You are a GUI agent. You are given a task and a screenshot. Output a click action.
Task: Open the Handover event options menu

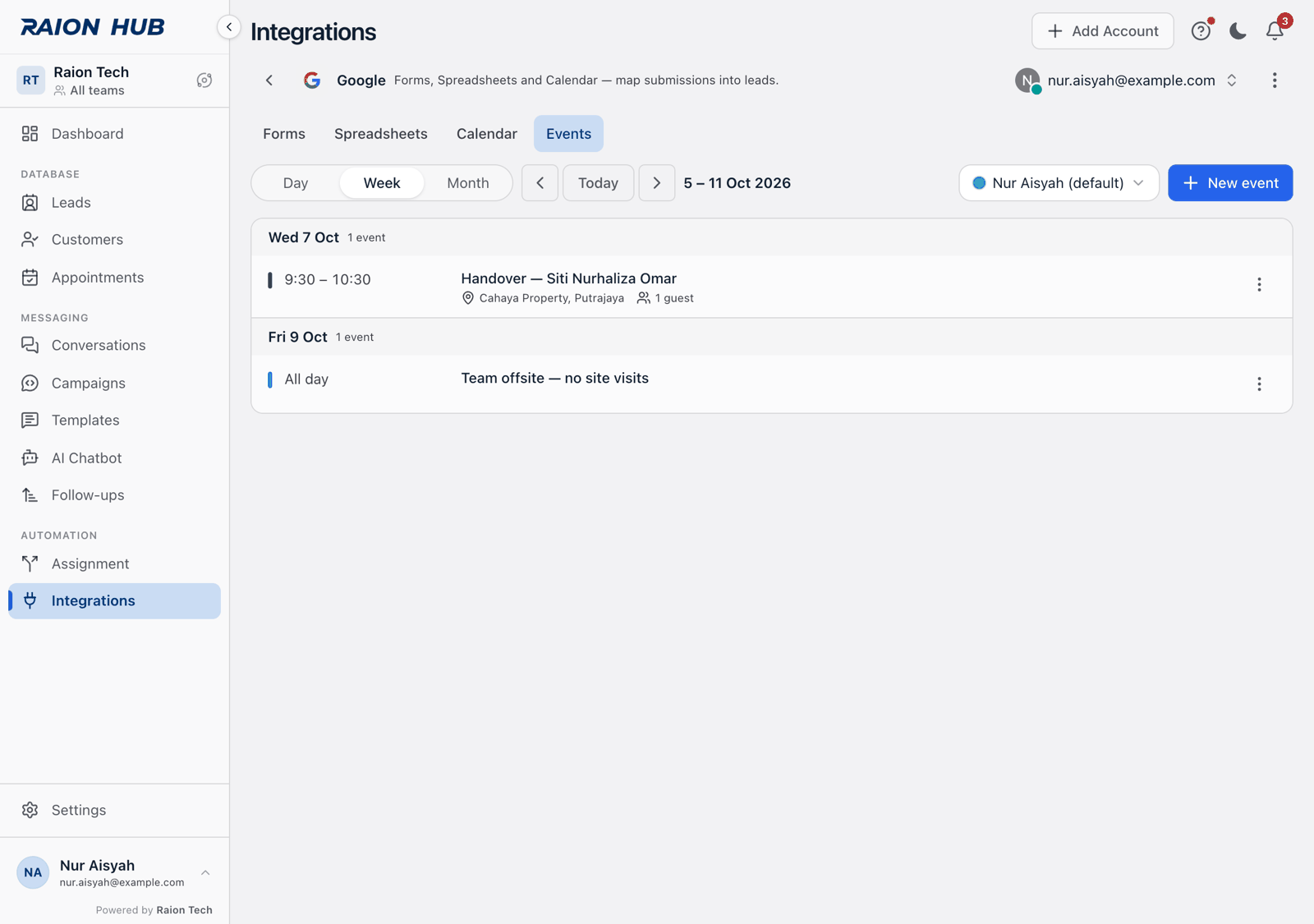(1259, 285)
